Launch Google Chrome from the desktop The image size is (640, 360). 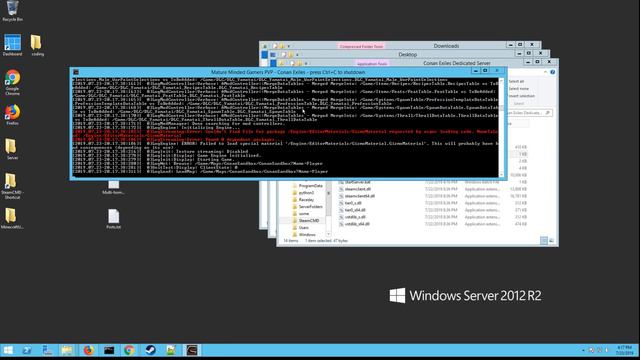coord(12,82)
